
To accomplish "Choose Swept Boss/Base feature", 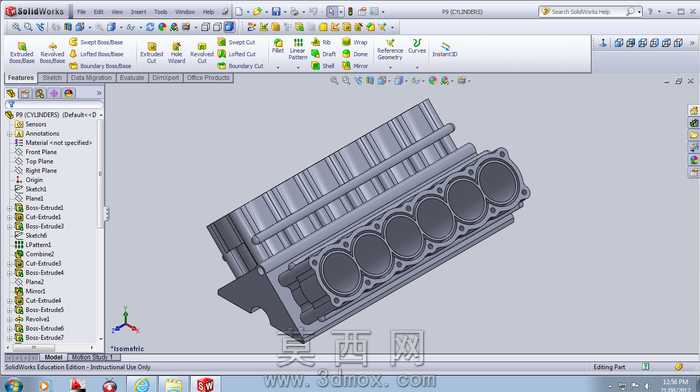I will [96, 42].
